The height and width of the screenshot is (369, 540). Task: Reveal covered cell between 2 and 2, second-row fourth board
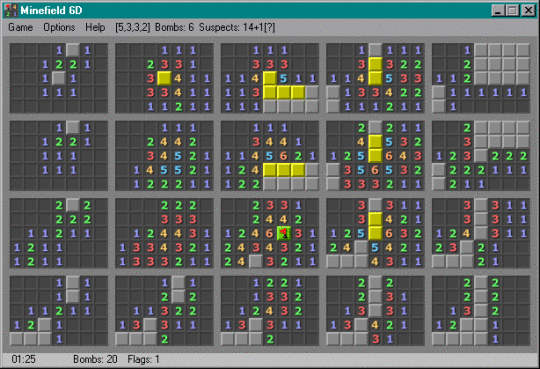point(375,128)
